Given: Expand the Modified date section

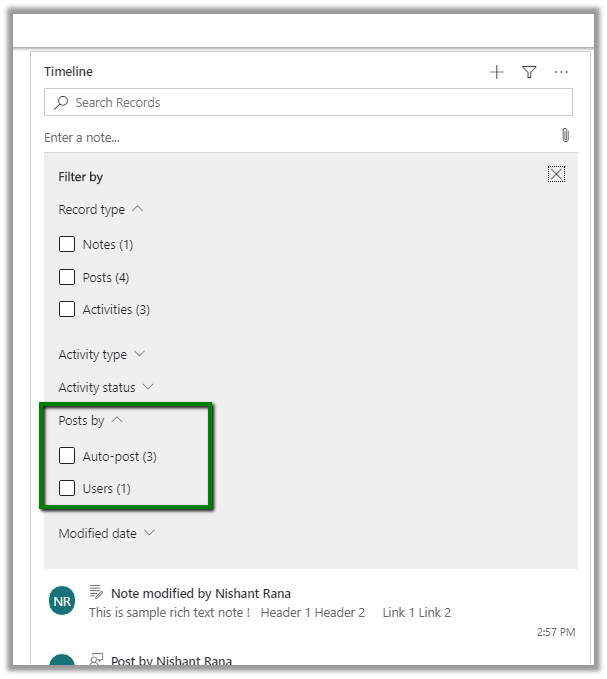Looking at the screenshot, I should tap(149, 533).
